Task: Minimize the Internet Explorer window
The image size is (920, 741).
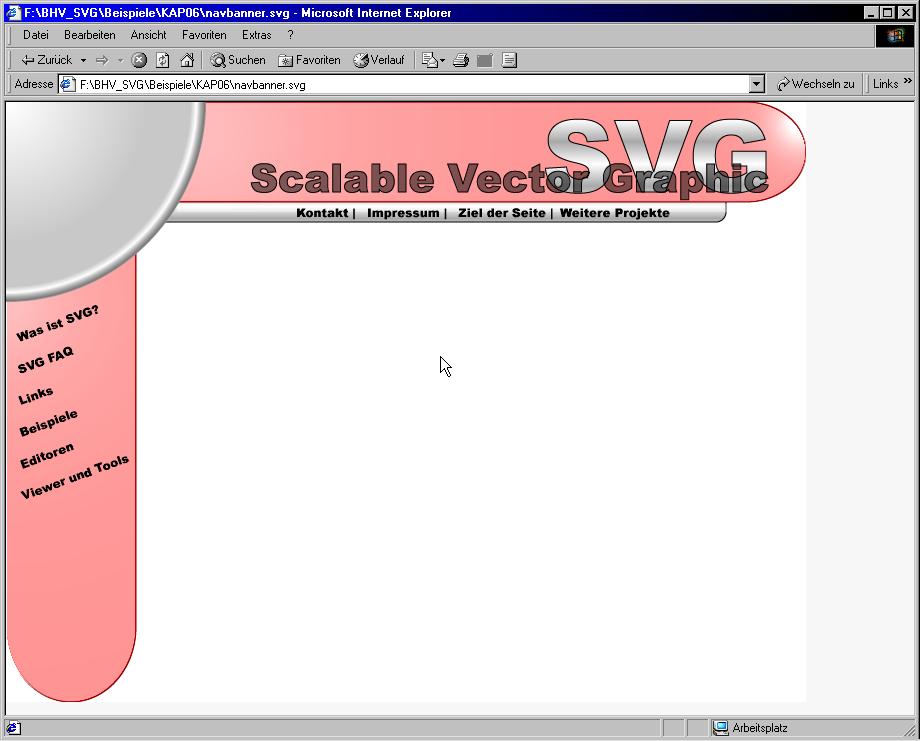Action: [x=871, y=13]
